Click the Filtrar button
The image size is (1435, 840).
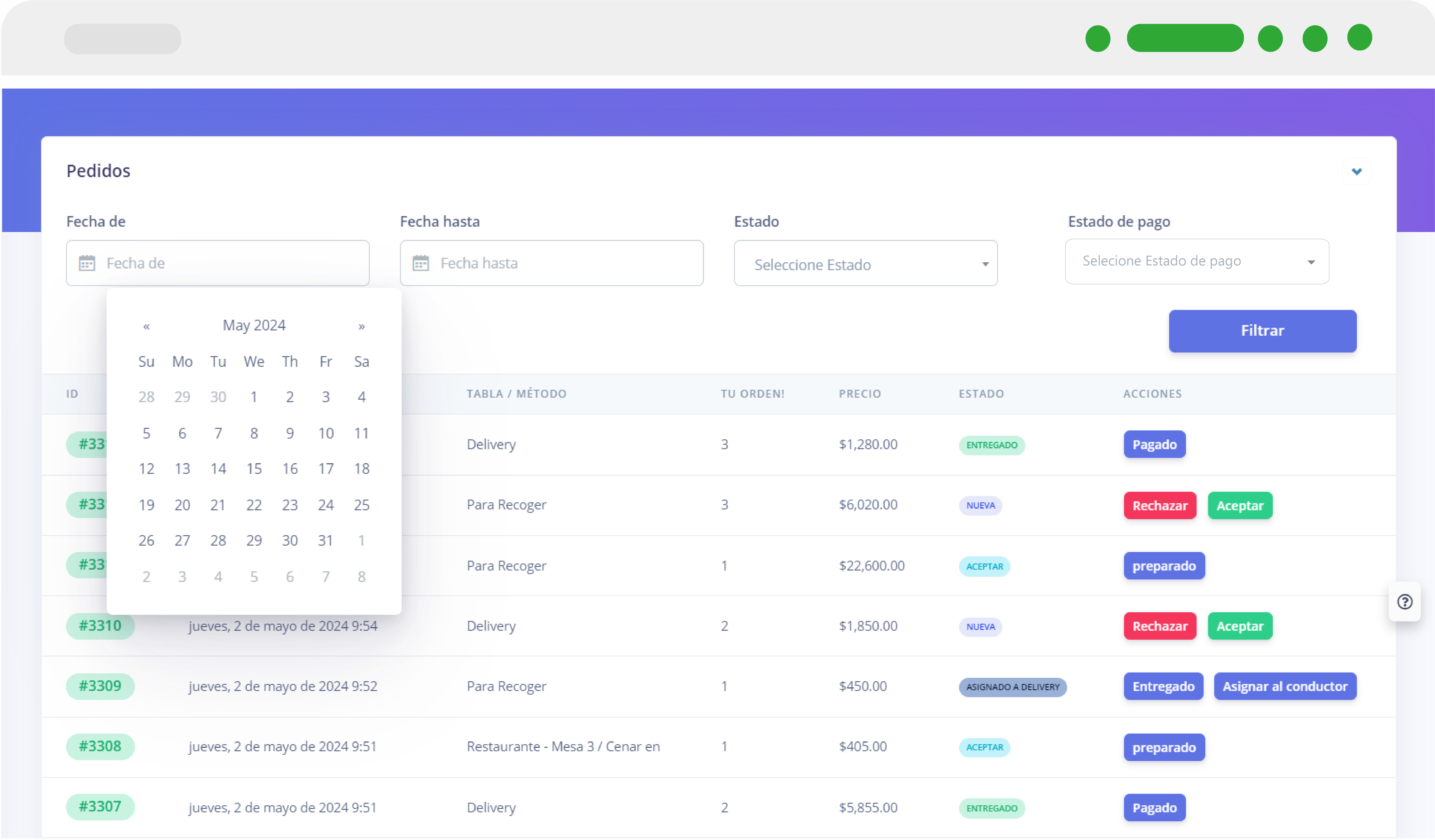coord(1262,331)
